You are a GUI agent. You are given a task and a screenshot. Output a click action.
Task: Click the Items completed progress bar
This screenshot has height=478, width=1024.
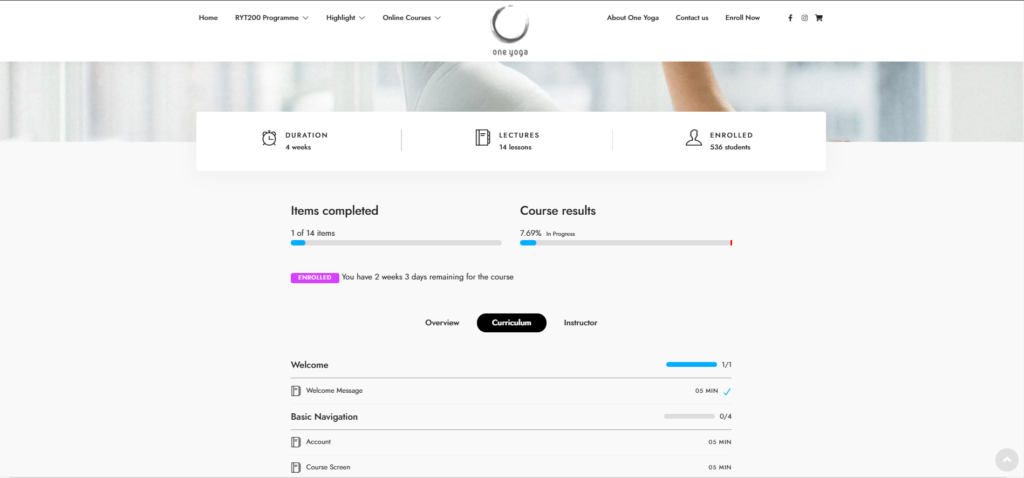[396, 243]
